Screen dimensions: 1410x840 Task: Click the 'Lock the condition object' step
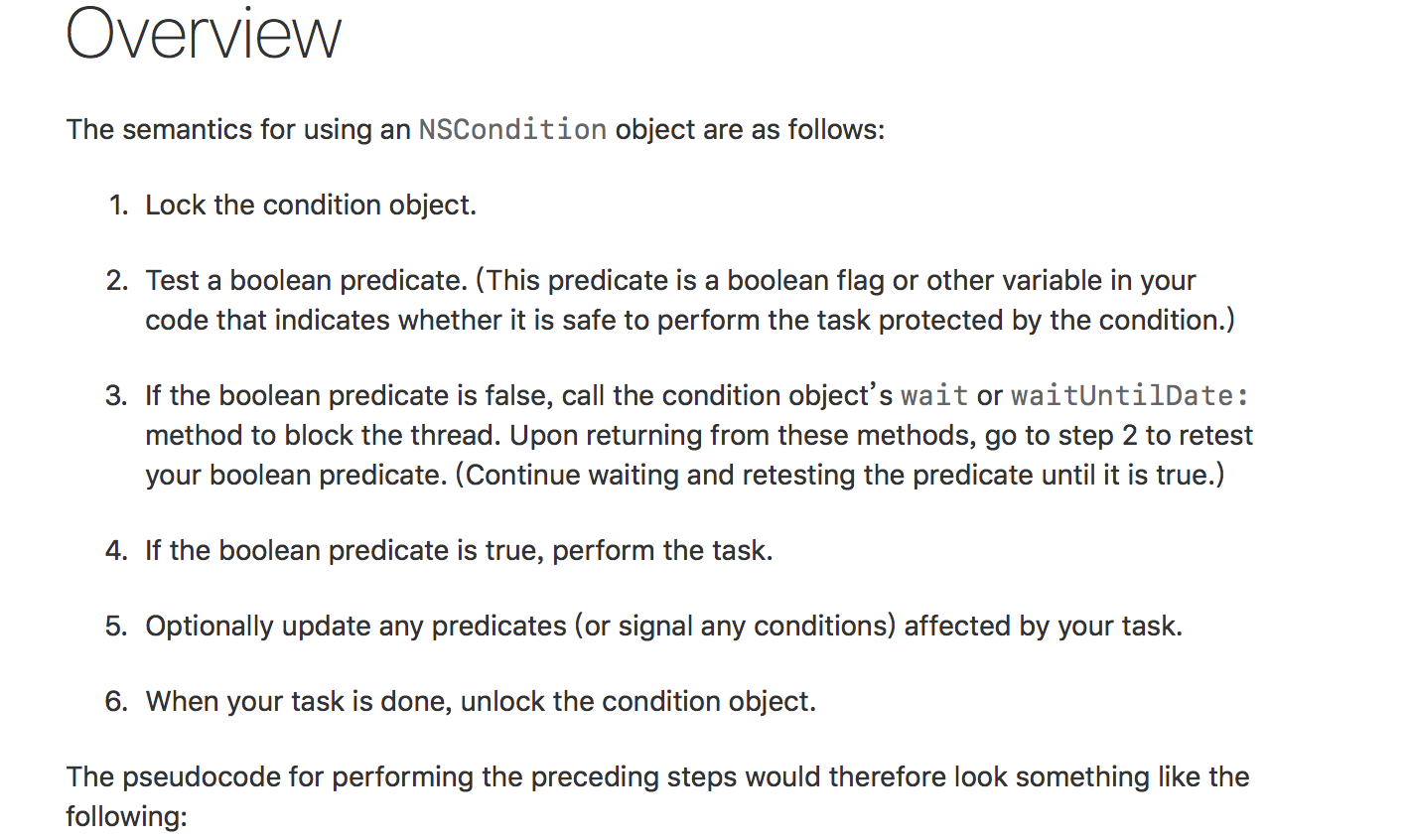coord(310,206)
